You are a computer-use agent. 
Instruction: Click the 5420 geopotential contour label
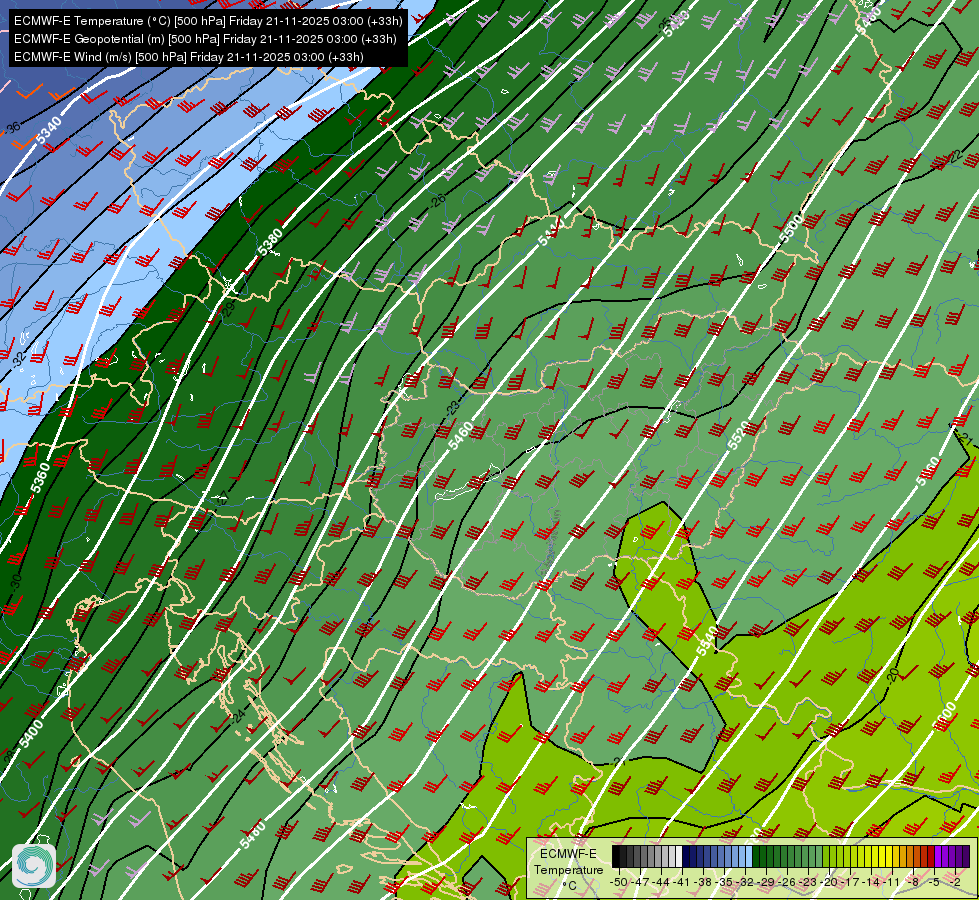click(x=676, y=22)
